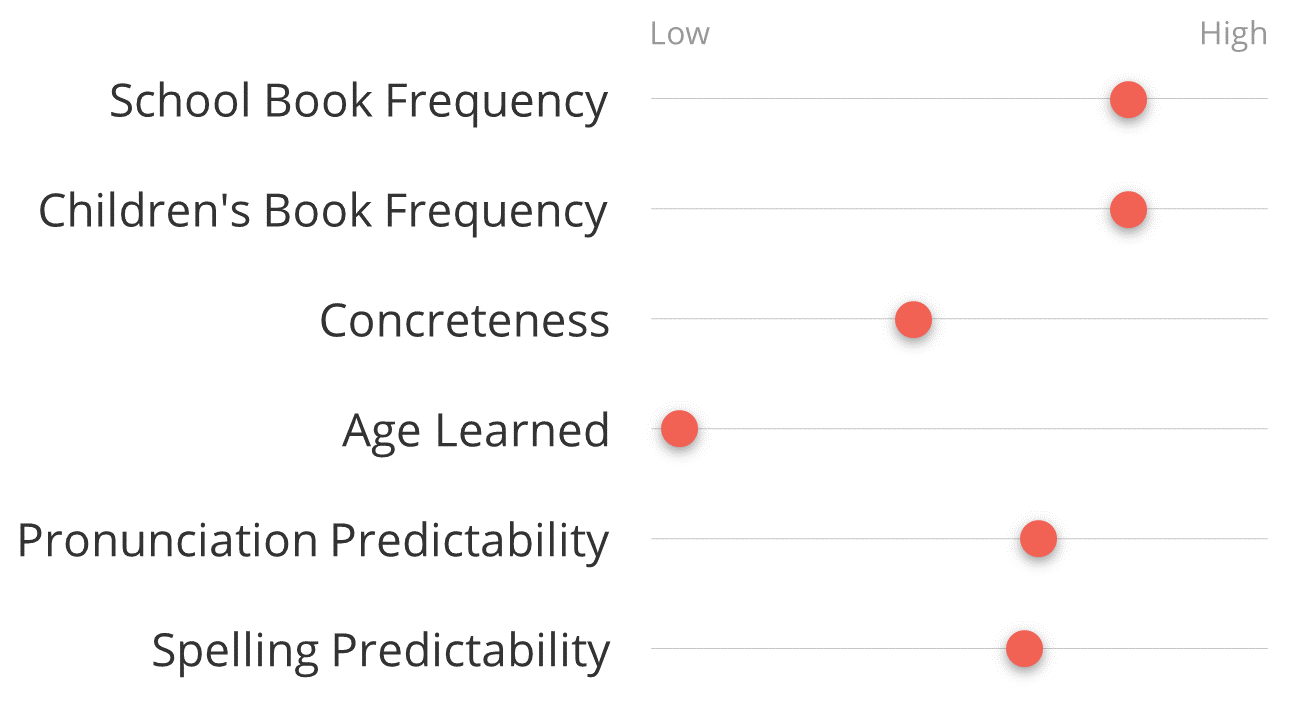
Task: Click the low end of Spelling Predictability track
Action: (x=656, y=649)
